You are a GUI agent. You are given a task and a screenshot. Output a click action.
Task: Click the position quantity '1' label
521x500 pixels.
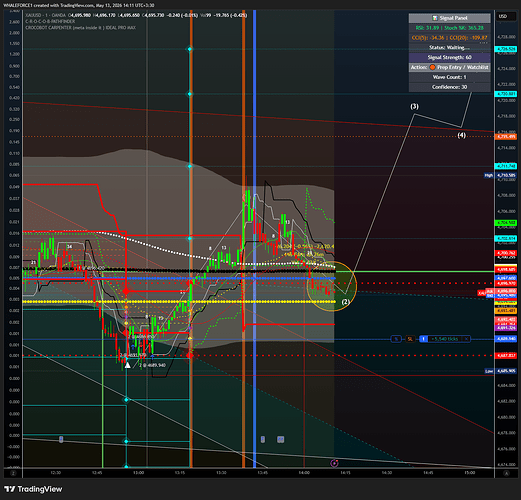pos(423,339)
